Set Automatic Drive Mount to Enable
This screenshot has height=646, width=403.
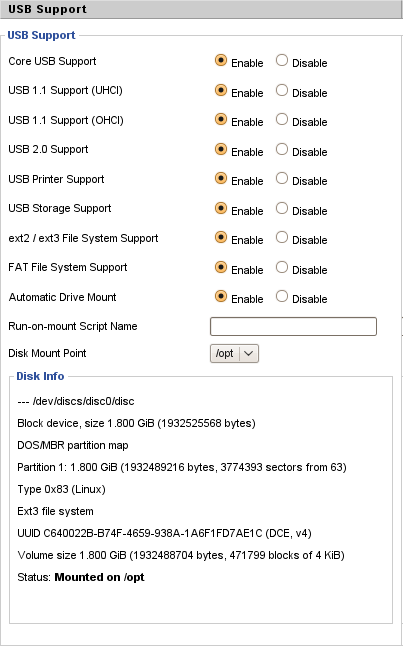(221, 296)
